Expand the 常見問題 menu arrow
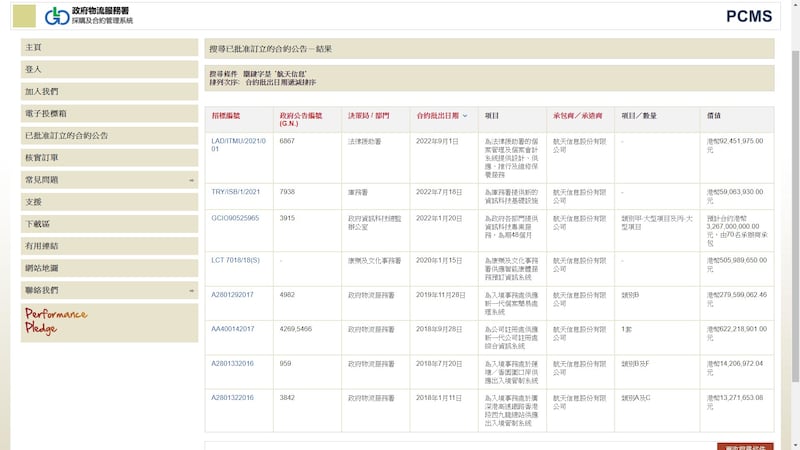 pyautogui.click(x=191, y=180)
